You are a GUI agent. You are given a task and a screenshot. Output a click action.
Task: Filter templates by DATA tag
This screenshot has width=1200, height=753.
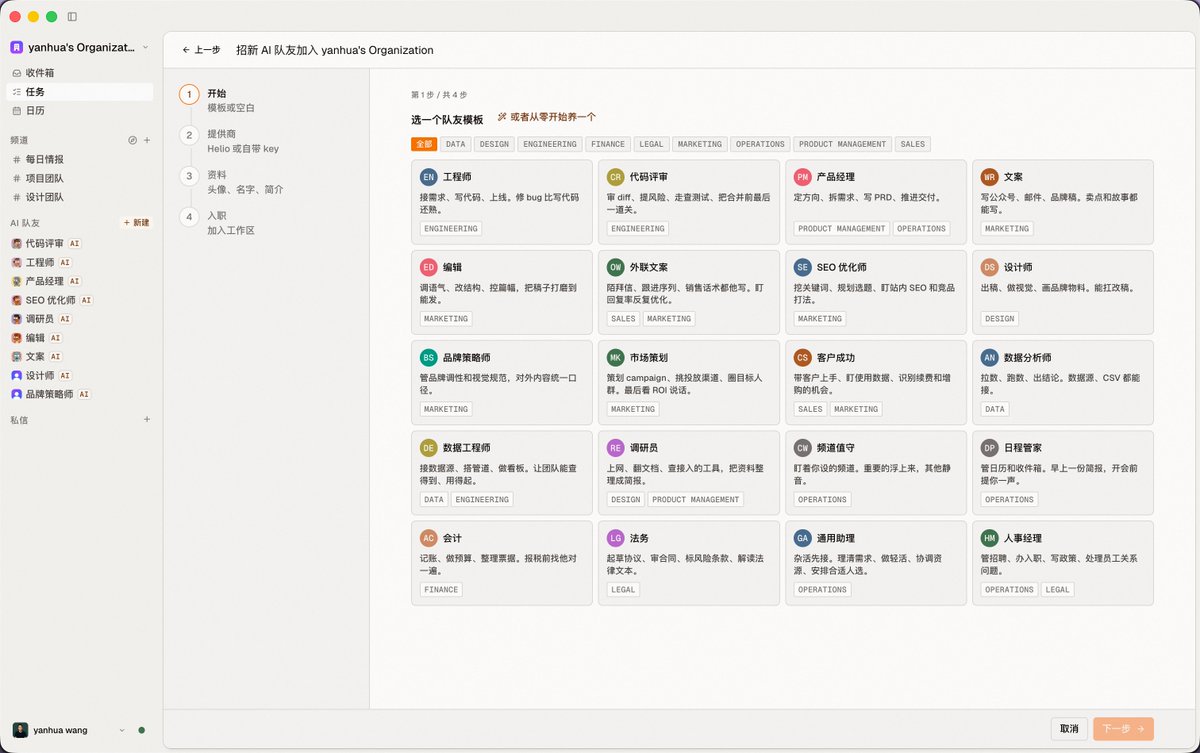456,144
